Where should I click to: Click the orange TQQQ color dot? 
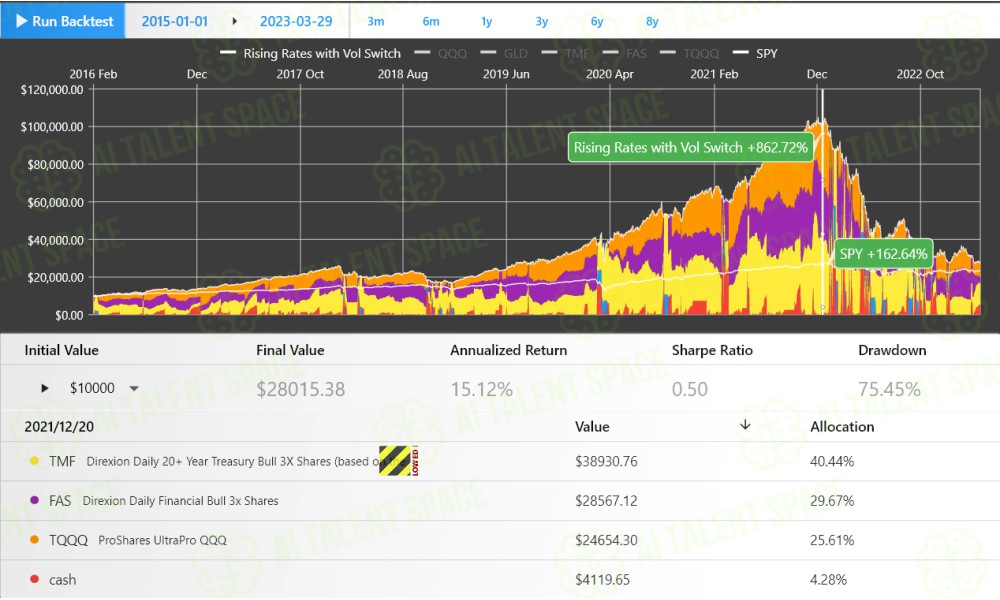(34, 539)
